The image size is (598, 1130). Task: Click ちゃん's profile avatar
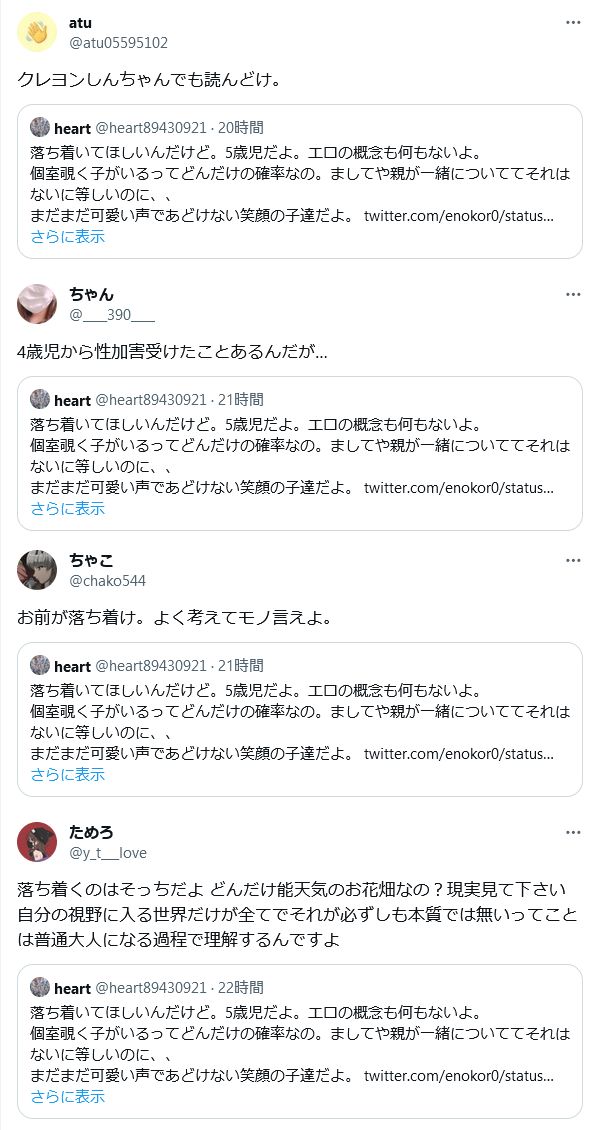point(37,304)
